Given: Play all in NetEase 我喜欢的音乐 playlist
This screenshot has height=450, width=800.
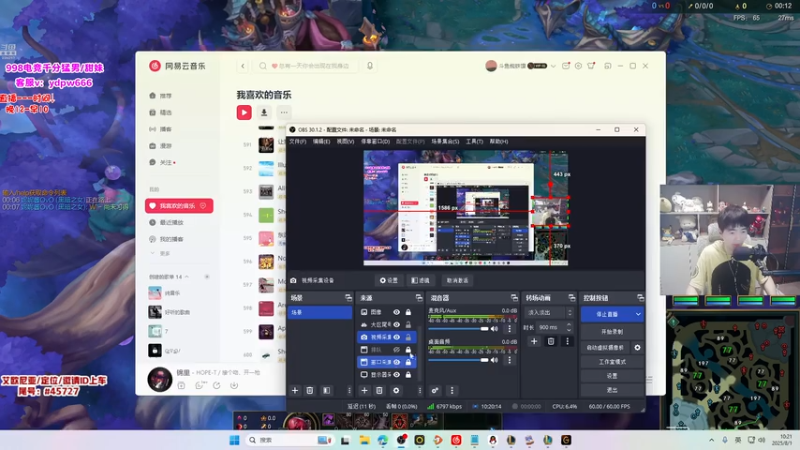Looking at the screenshot, I should point(244,112).
